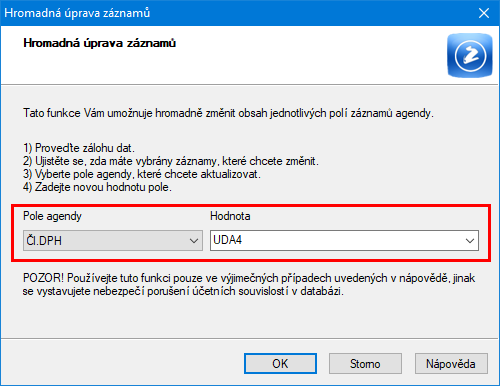Confirm the dialog with the OK button
This screenshot has height=386, width=500.
pyautogui.click(x=280, y=364)
